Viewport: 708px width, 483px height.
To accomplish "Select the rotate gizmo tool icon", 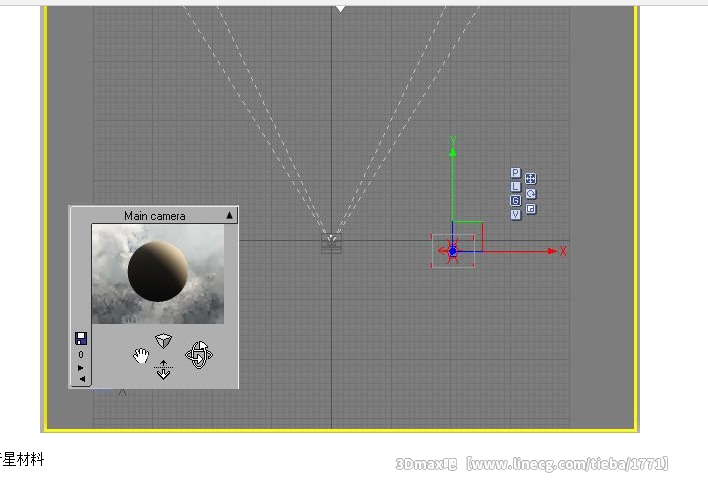I will [531, 194].
